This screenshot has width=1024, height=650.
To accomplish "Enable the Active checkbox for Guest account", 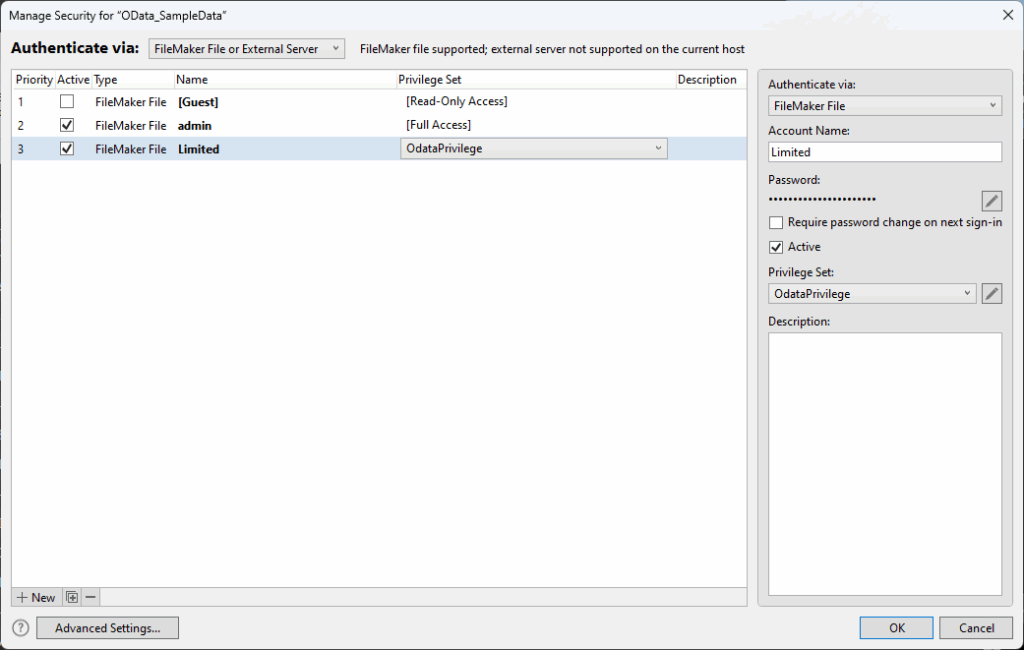I will (x=67, y=101).
